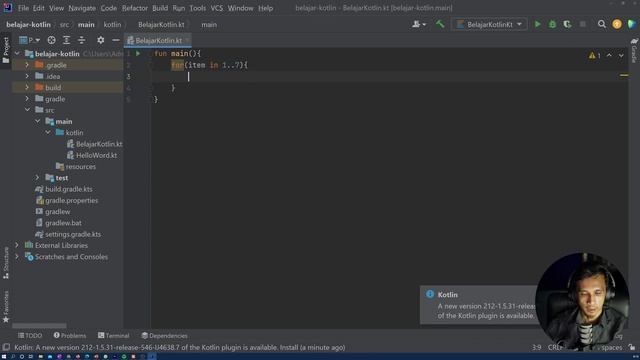This screenshot has width=640, height=360.
Task: Expand the gradle folder
Action: (x=27, y=99)
